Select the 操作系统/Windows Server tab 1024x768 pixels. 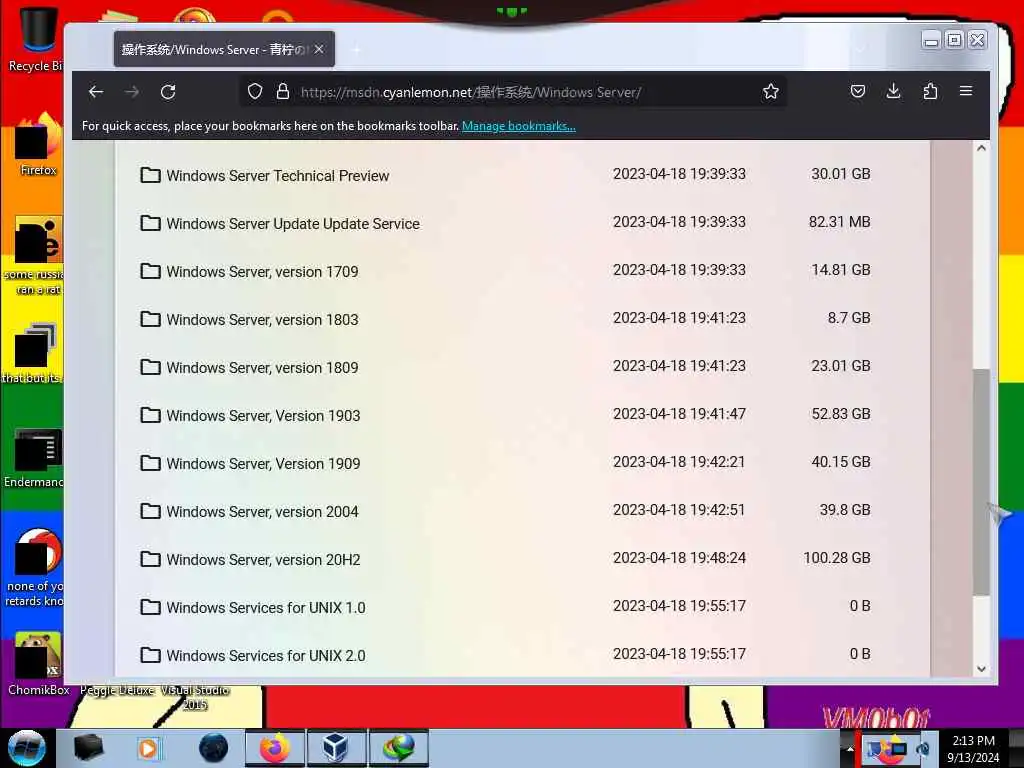tap(224, 49)
